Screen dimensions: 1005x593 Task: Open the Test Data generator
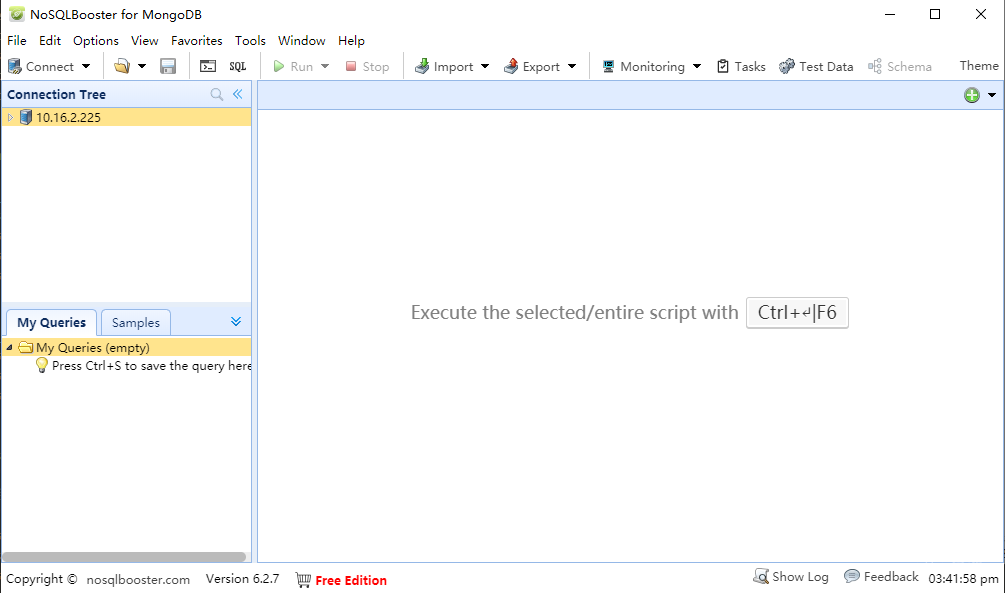[x=816, y=67]
